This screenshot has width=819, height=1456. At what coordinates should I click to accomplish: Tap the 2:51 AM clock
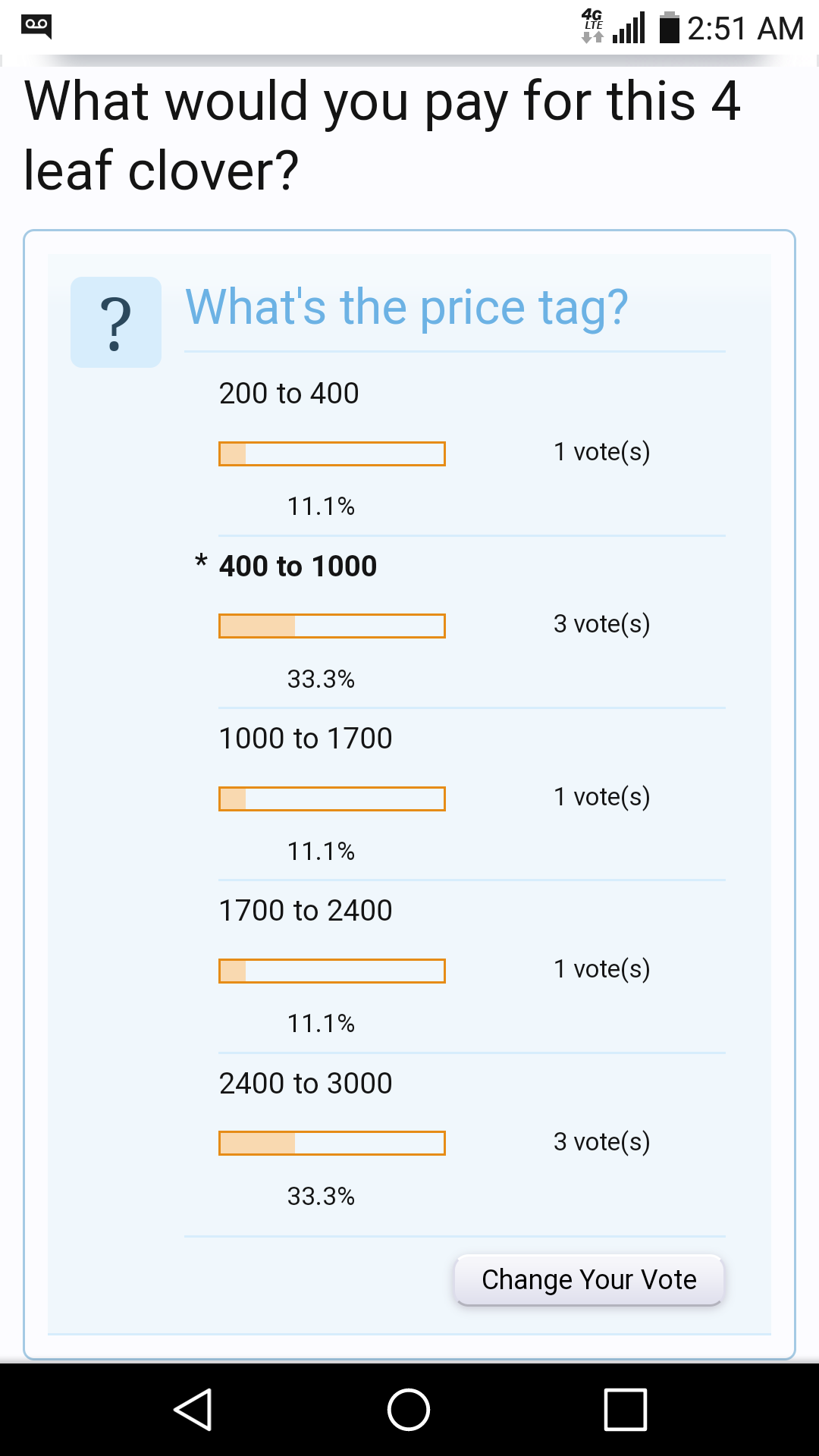pyautogui.click(x=745, y=29)
